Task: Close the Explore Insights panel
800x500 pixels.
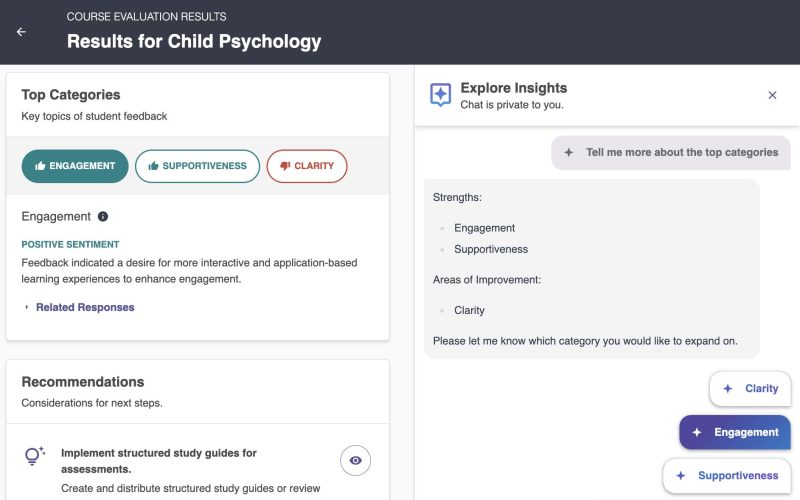Action: click(772, 95)
